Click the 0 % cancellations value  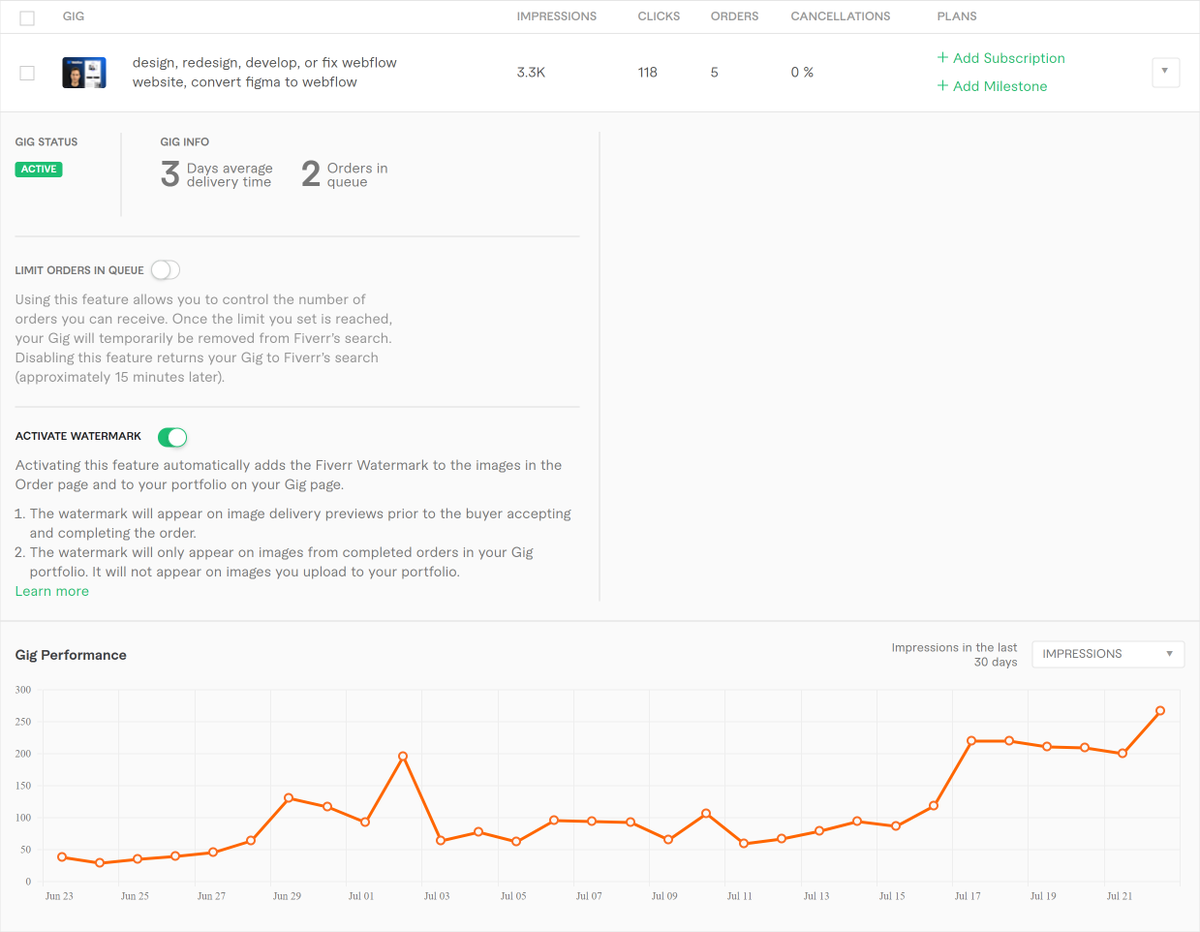tap(802, 73)
